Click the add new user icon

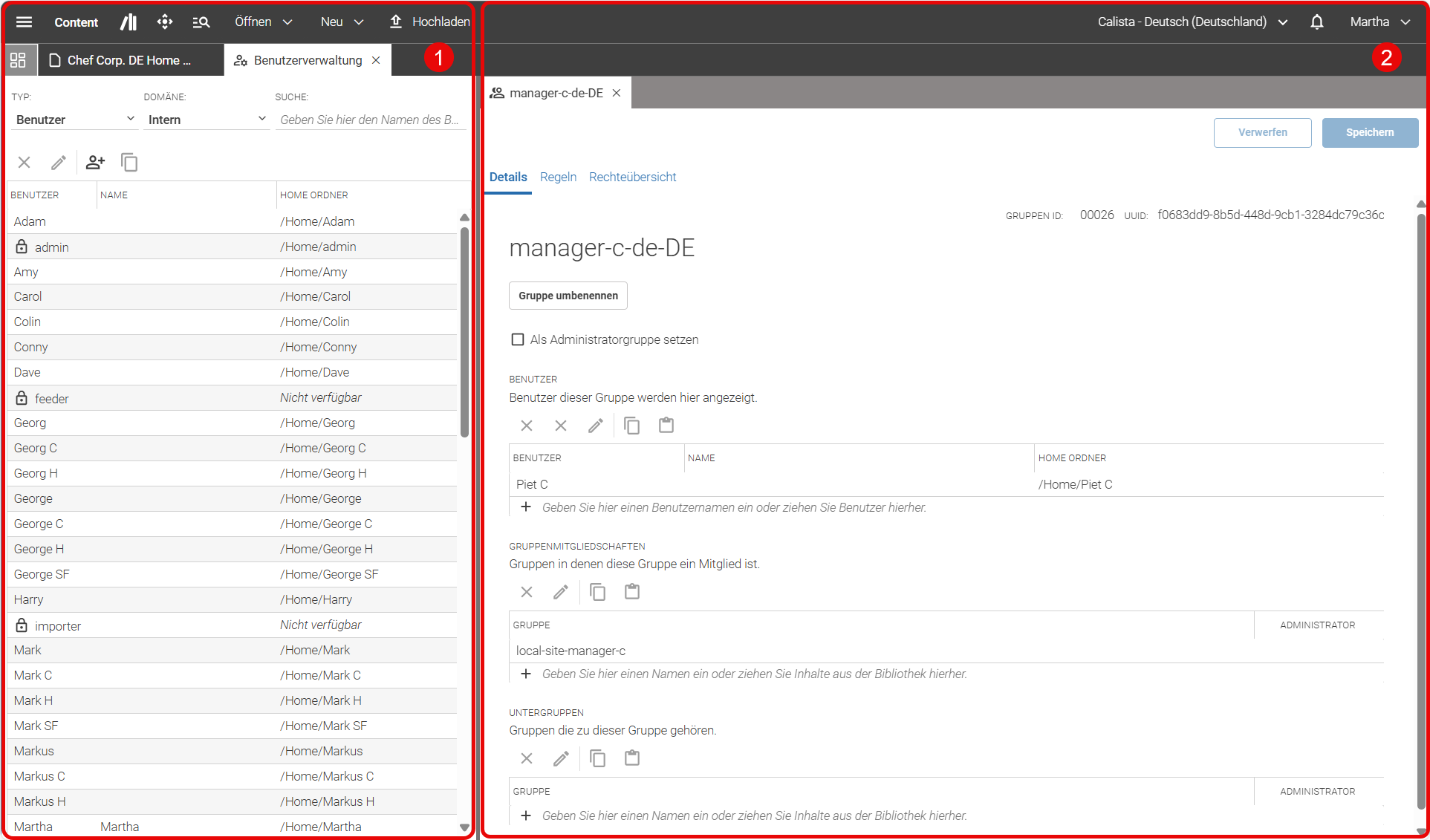click(95, 162)
